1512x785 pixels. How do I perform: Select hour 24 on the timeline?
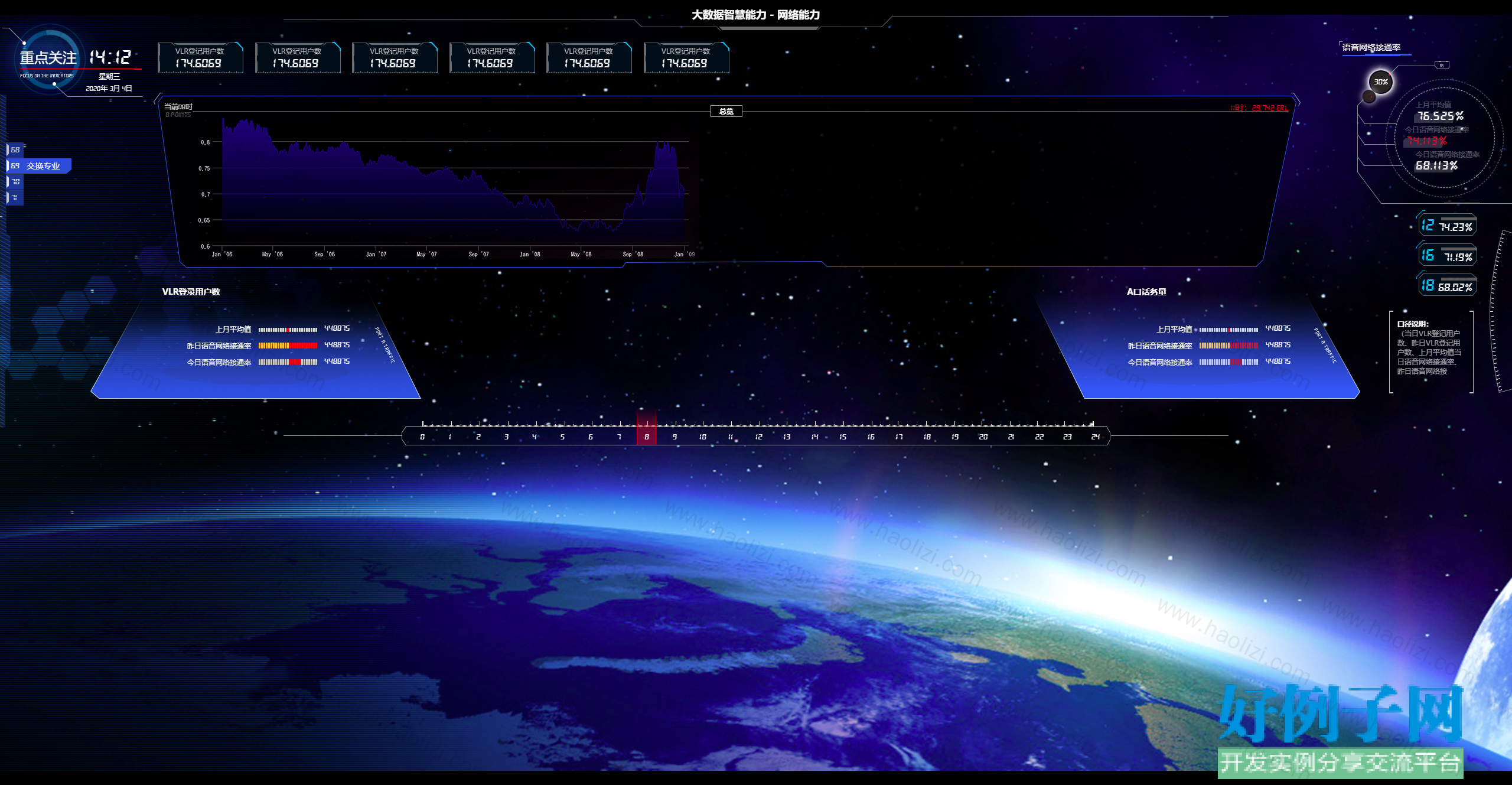[1096, 437]
